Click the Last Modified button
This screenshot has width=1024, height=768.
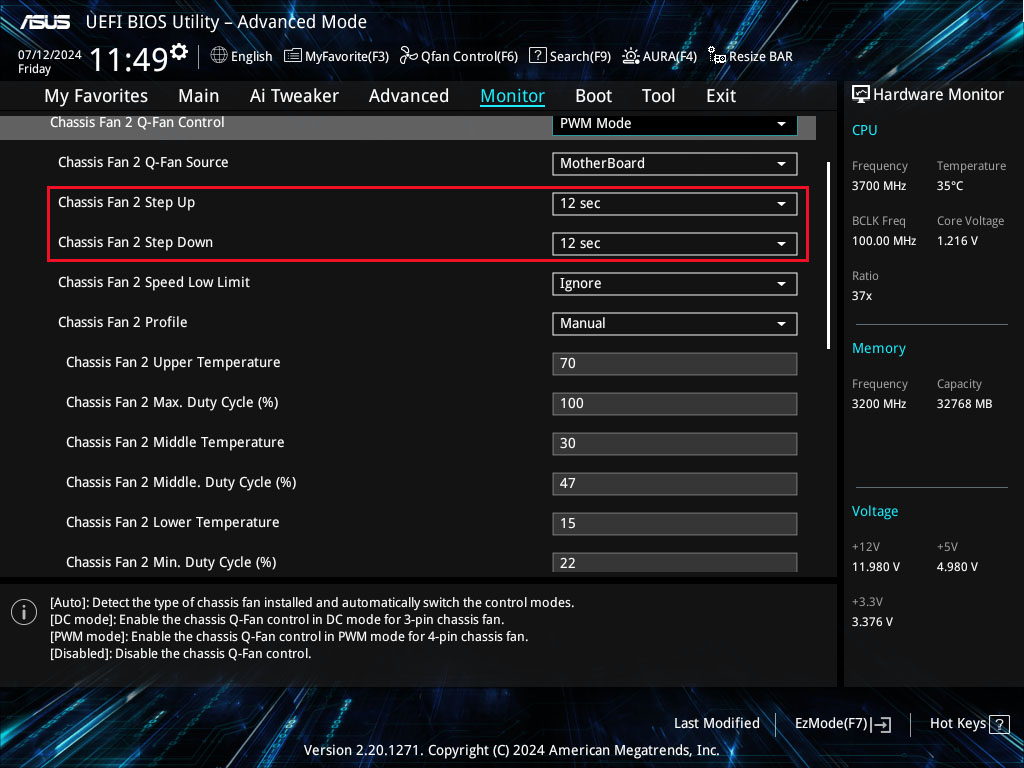point(716,723)
